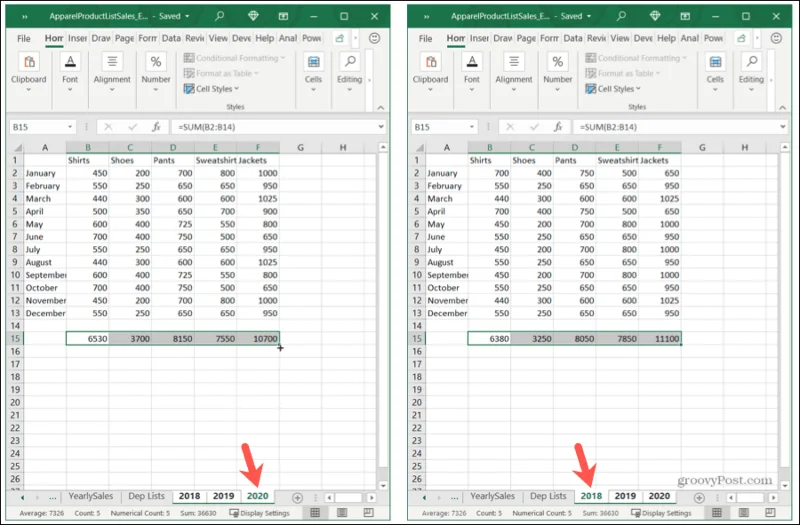Click search magnifier in left window title bar
The image size is (800, 525).
click(x=219, y=16)
